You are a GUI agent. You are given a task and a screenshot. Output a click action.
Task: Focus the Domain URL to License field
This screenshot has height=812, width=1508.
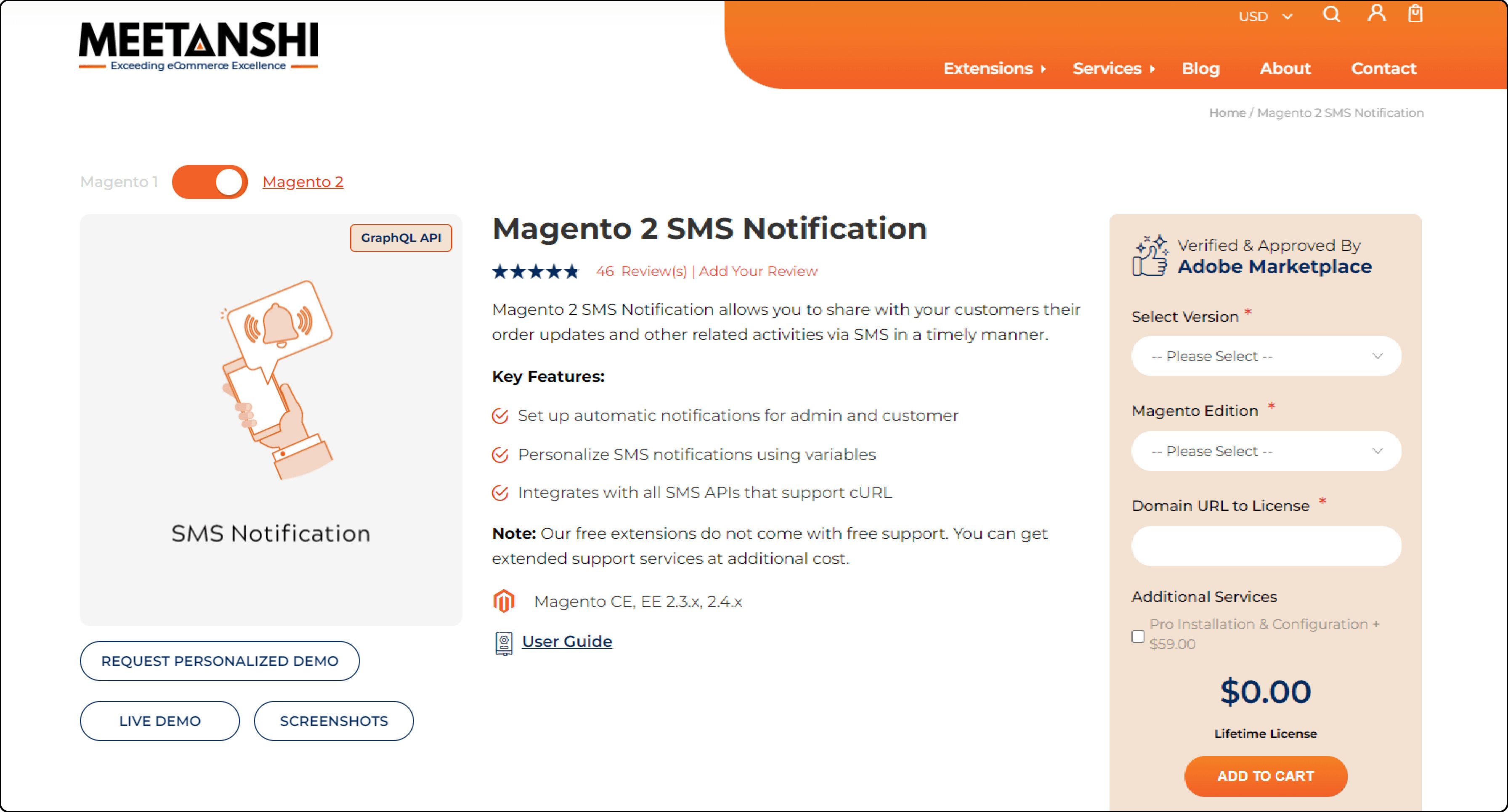1266,546
